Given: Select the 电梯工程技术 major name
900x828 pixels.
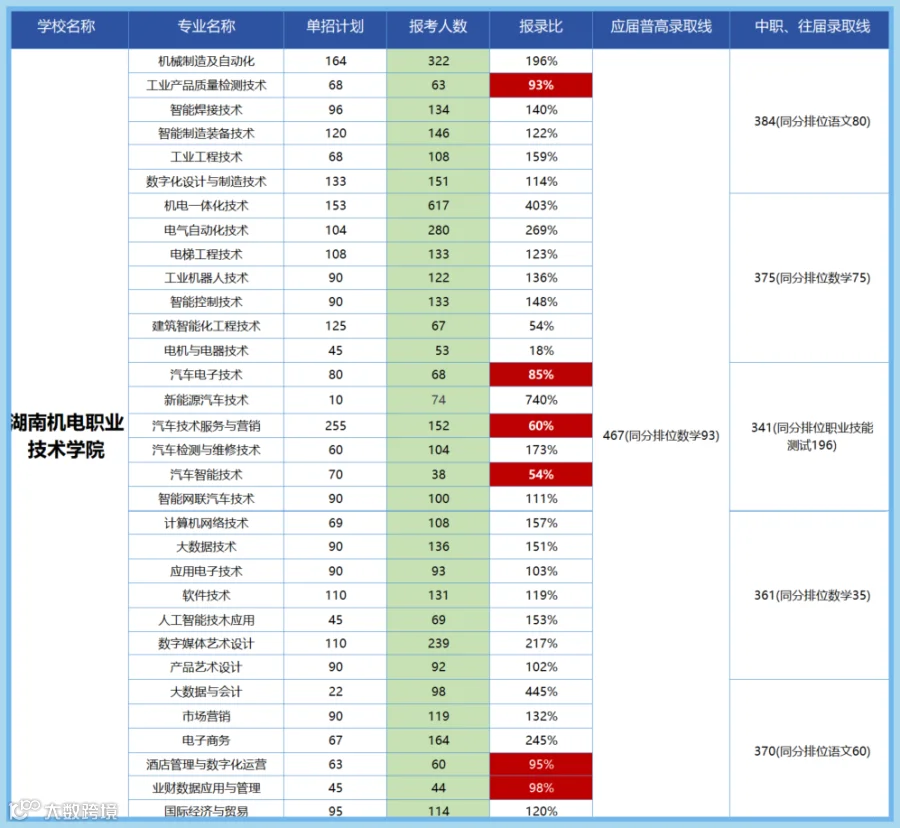Looking at the screenshot, I should point(206,254).
